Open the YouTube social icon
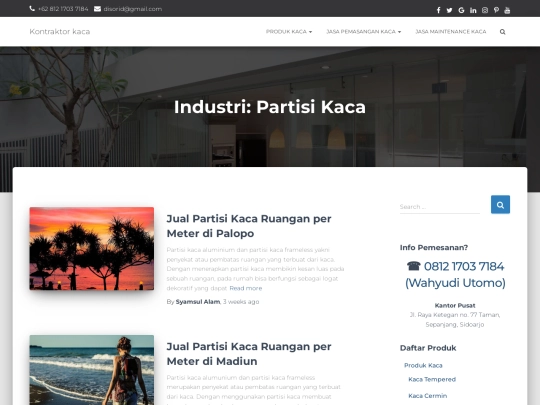540x405 pixels. (x=507, y=10)
